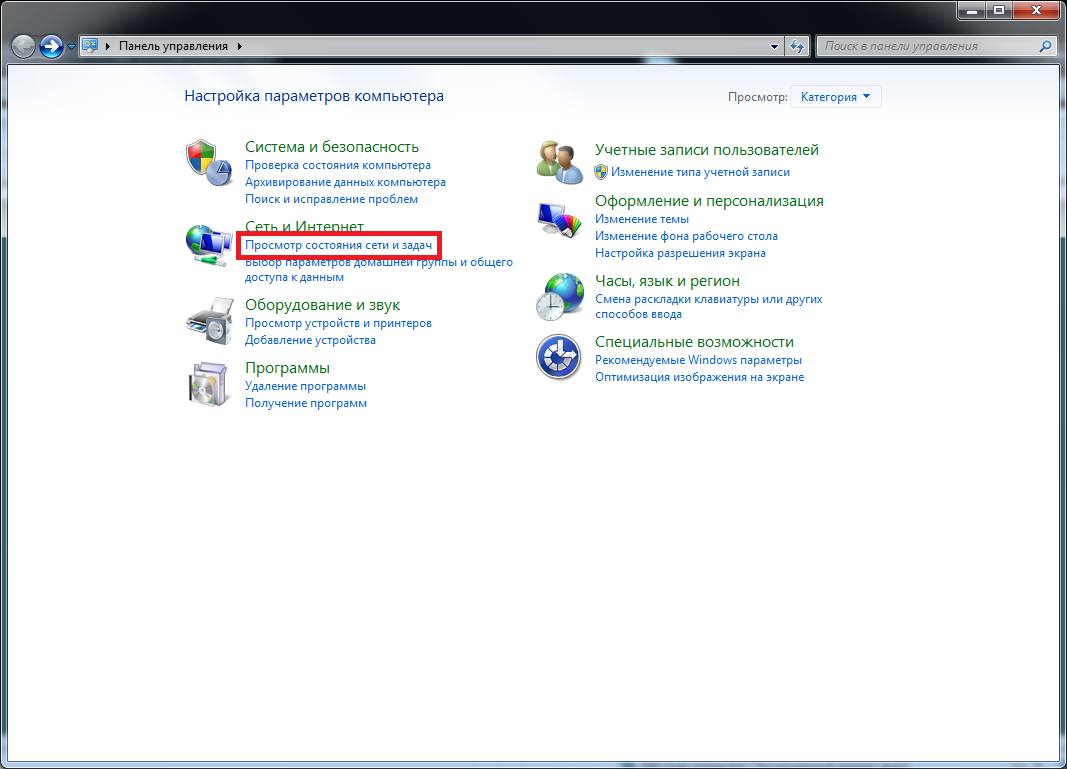Click the refresh button beside address bar

click(x=797, y=46)
